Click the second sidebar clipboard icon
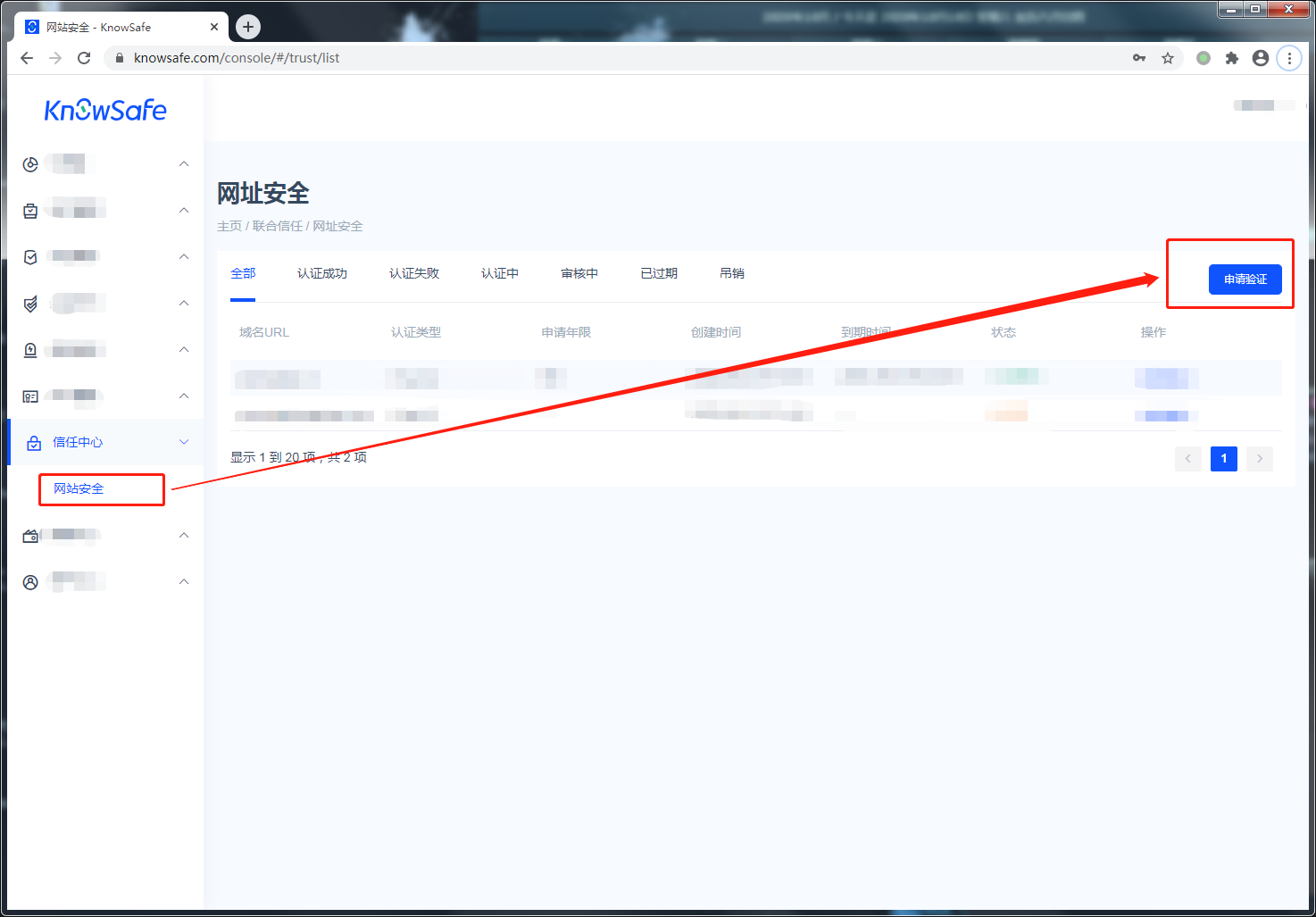Image resolution: width=1316 pixels, height=917 pixels. pos(30,211)
